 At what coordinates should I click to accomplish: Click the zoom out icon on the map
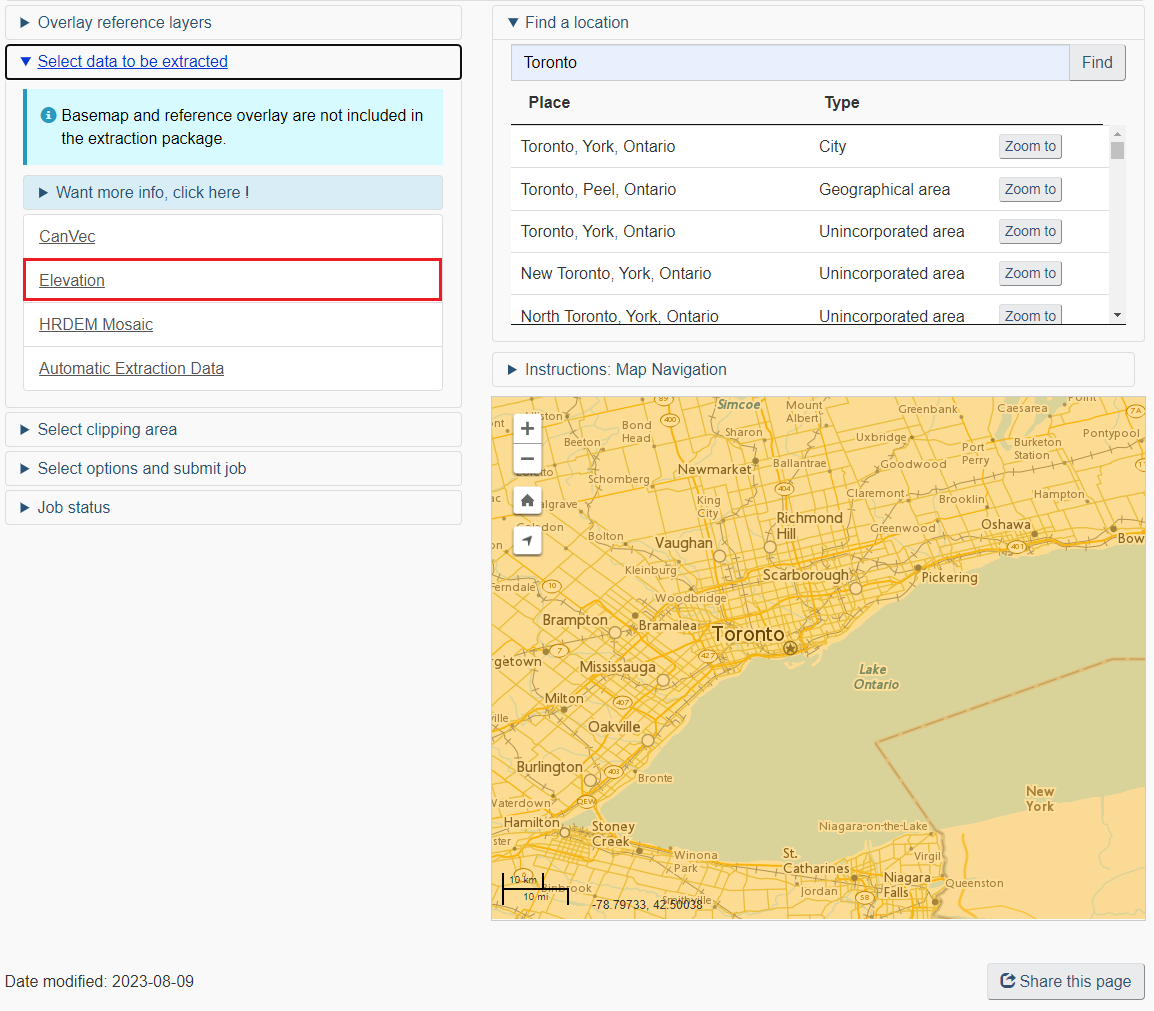(527, 459)
